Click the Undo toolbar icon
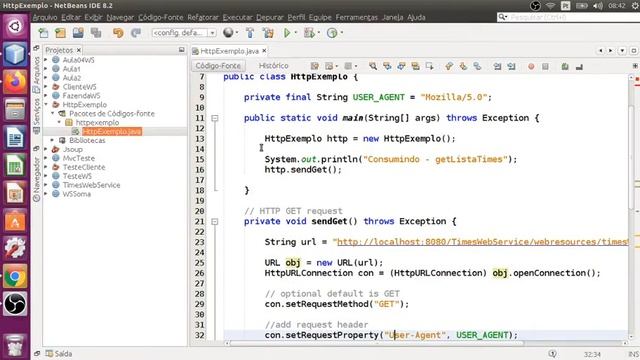The image size is (640, 360). click(118, 33)
